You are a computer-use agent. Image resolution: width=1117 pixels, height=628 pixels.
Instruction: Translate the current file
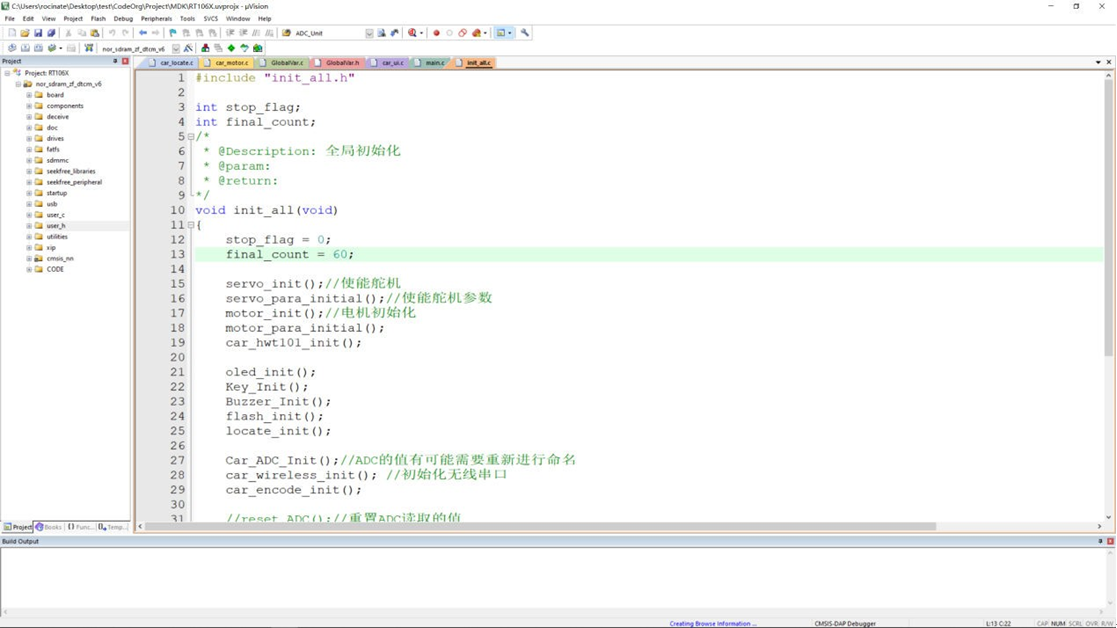[12, 48]
